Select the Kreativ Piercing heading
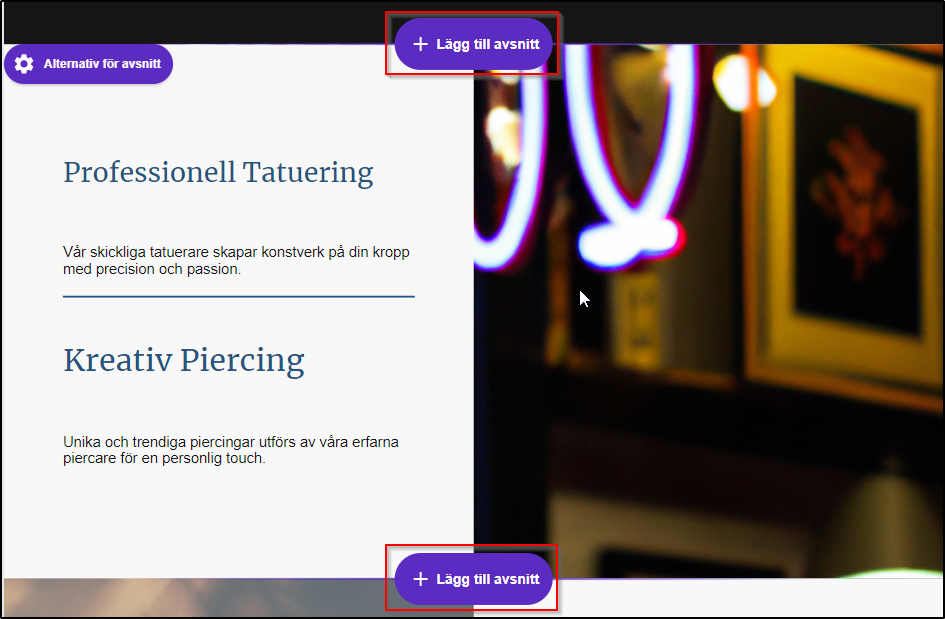Viewport: 945px width, 619px height. 184,360
